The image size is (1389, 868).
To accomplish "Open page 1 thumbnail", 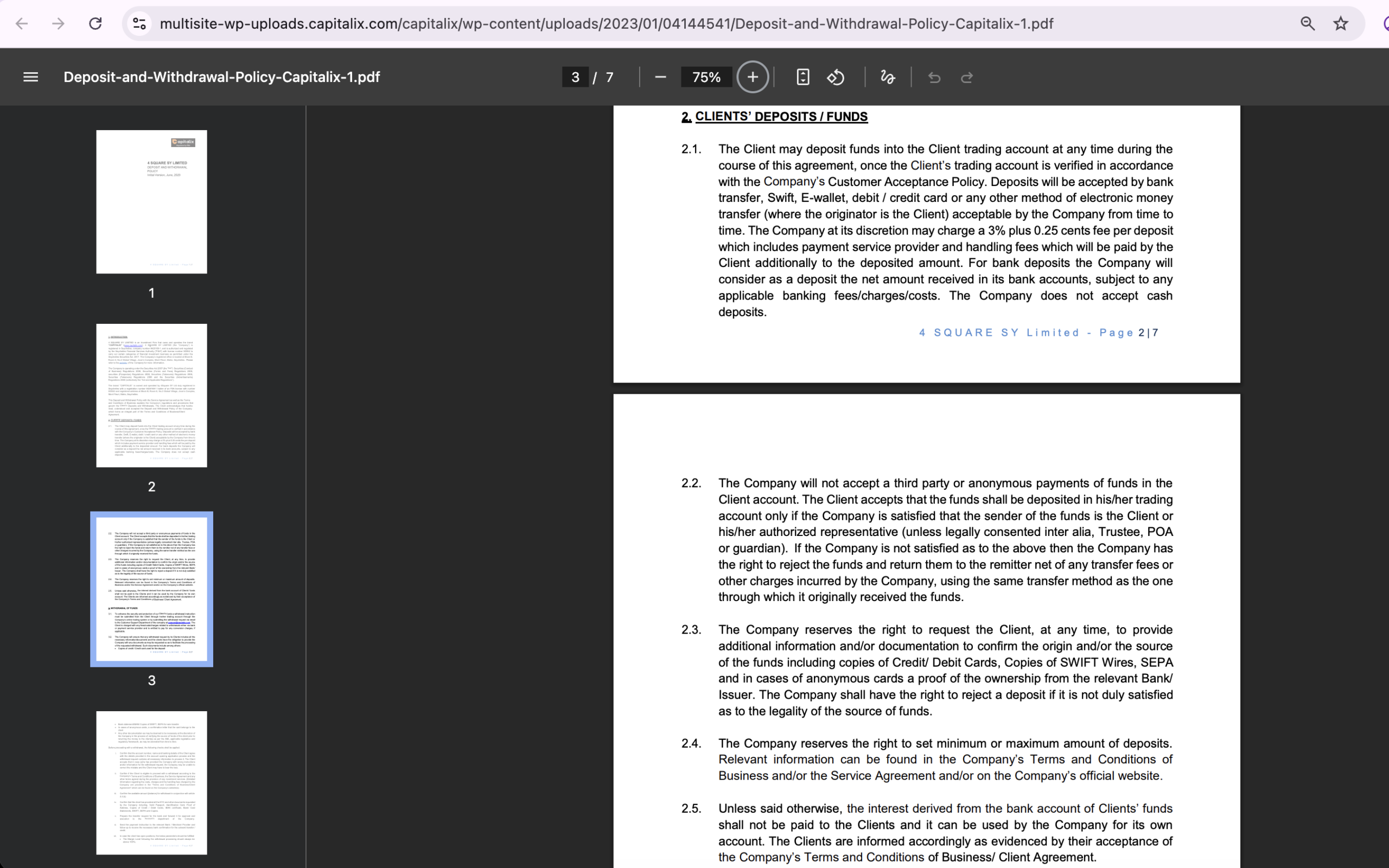I will (151, 201).
